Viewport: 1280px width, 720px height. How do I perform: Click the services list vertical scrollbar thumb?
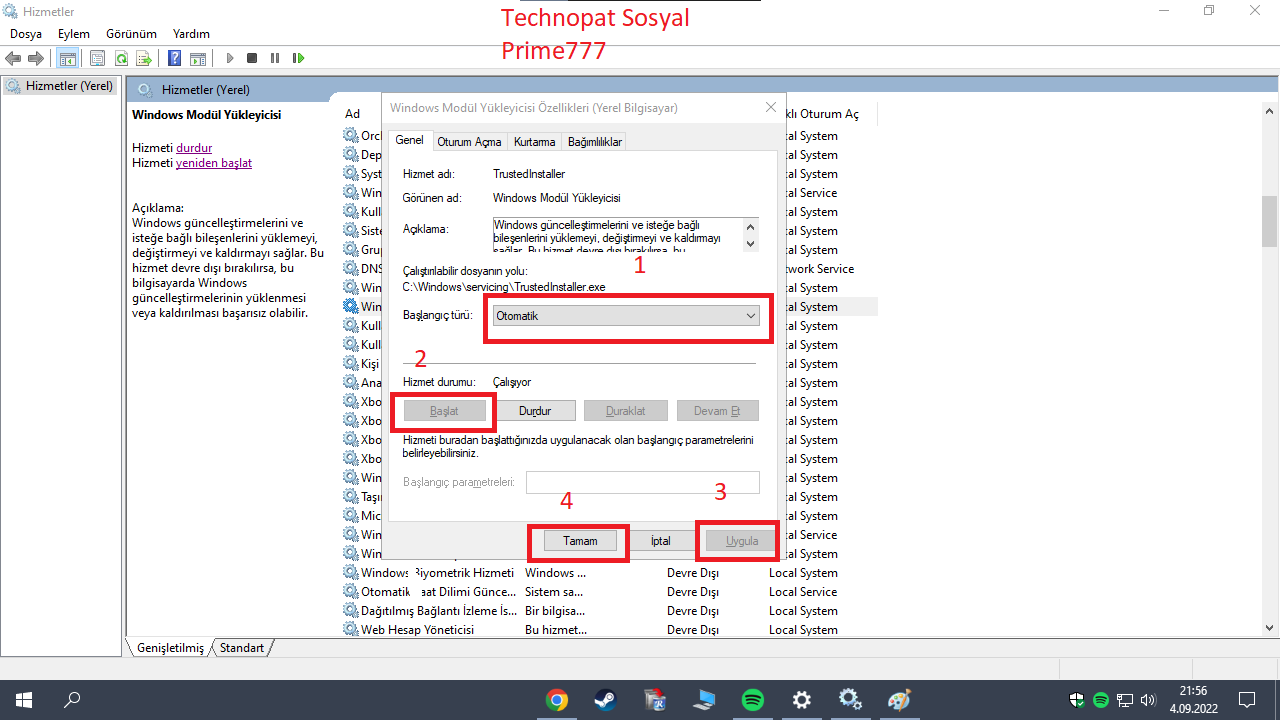click(1270, 221)
